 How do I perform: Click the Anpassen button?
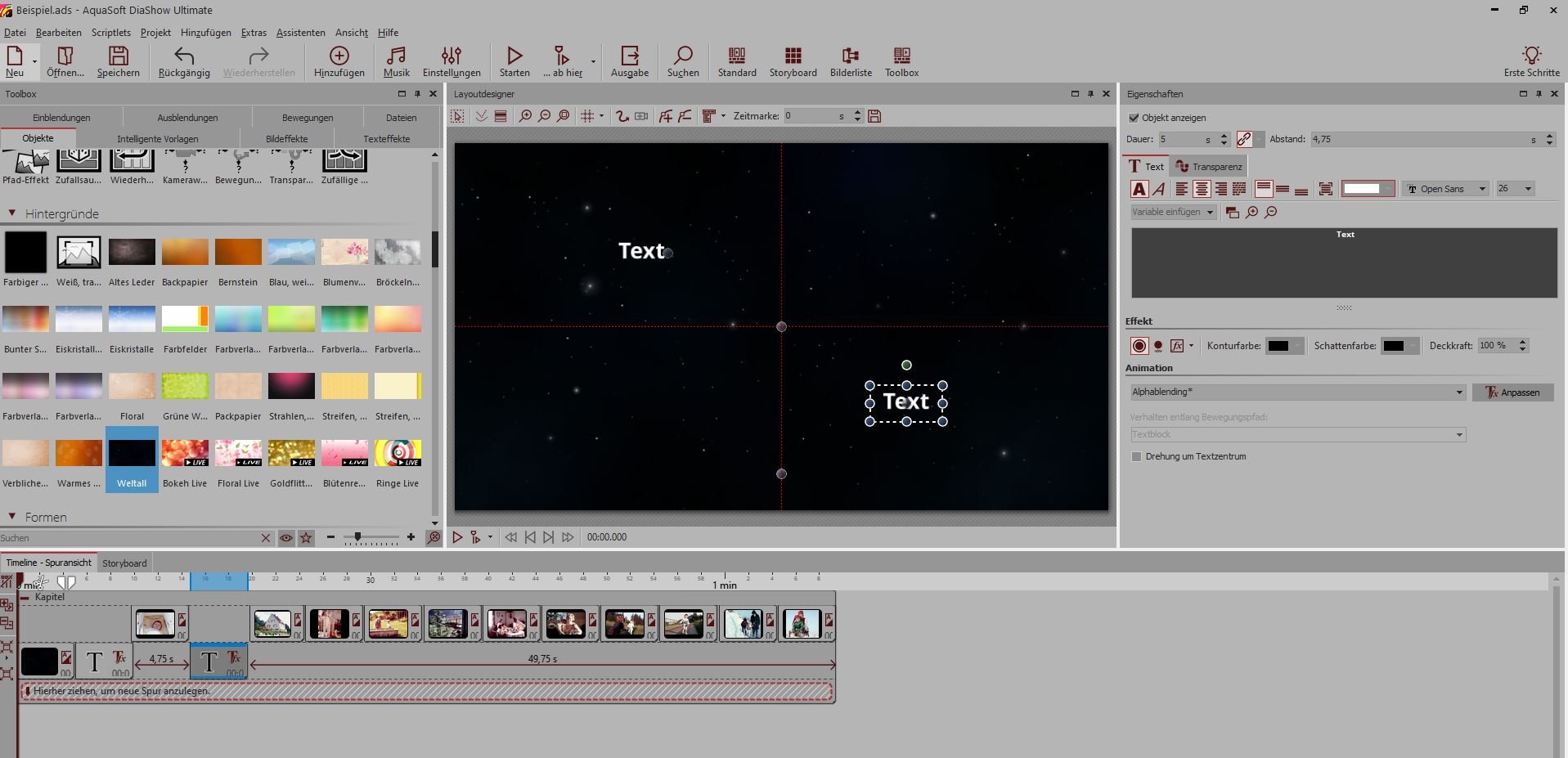pos(1512,392)
